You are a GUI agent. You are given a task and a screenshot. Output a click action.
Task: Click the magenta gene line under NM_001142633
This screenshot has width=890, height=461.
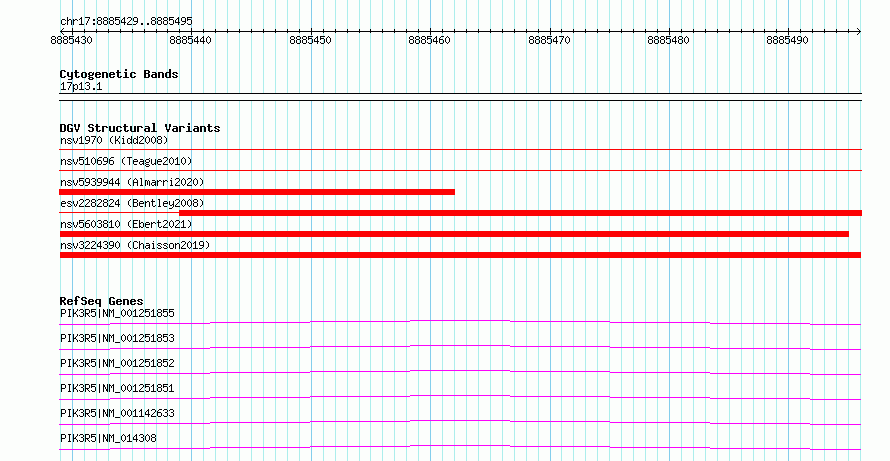click(x=460, y=421)
